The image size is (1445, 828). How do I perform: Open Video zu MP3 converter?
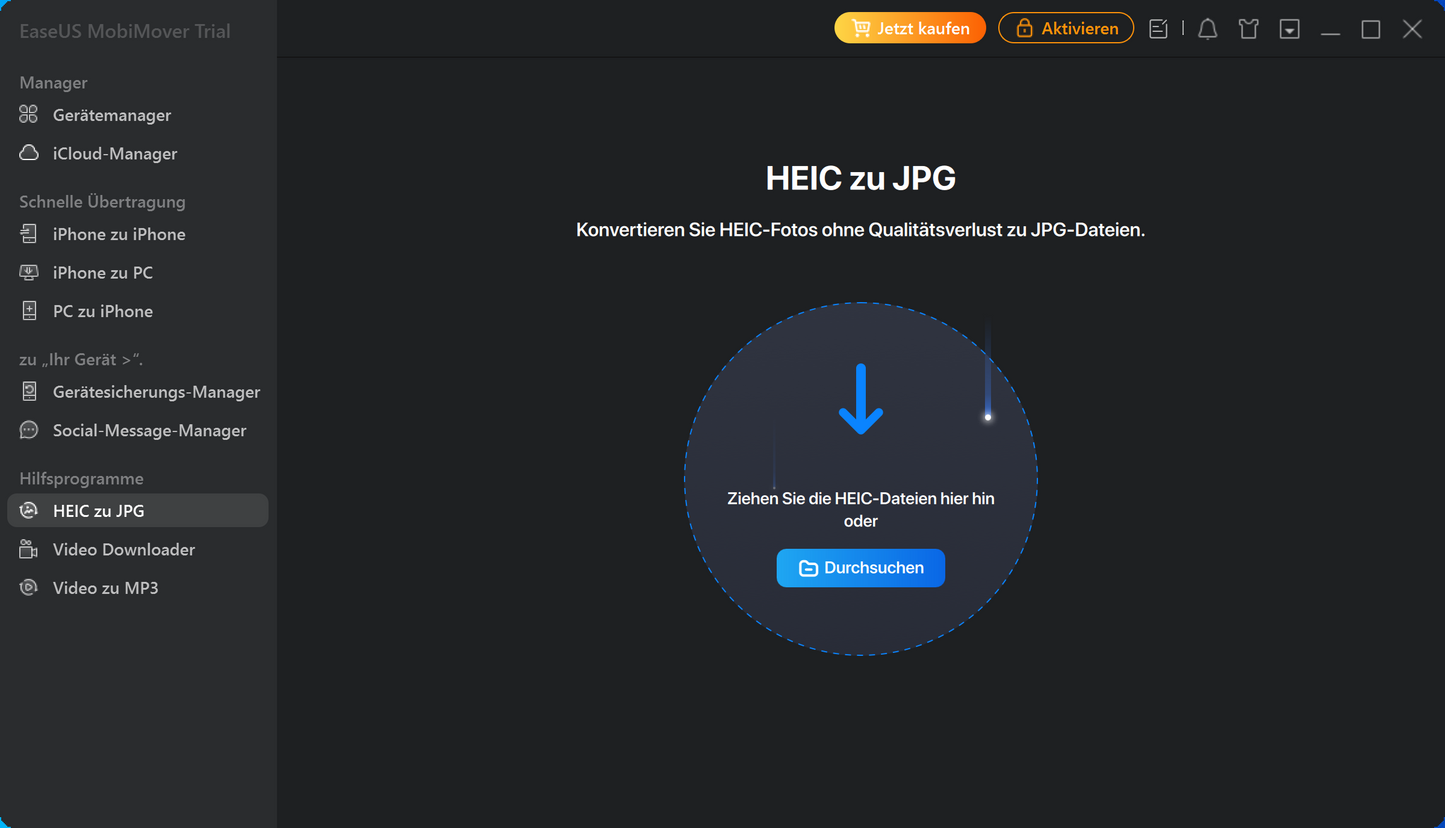pos(105,588)
